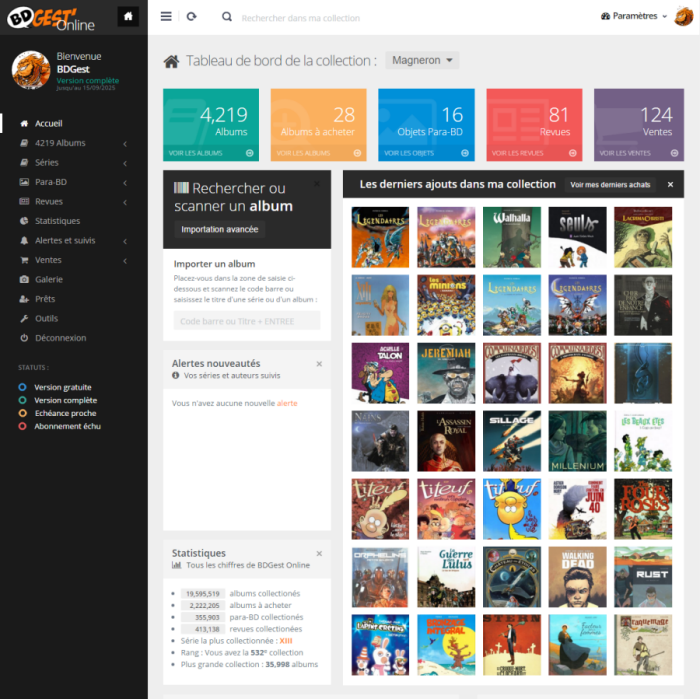Open the Les Minions album cover
Viewport: 700px width, 699px height.
tap(446, 305)
